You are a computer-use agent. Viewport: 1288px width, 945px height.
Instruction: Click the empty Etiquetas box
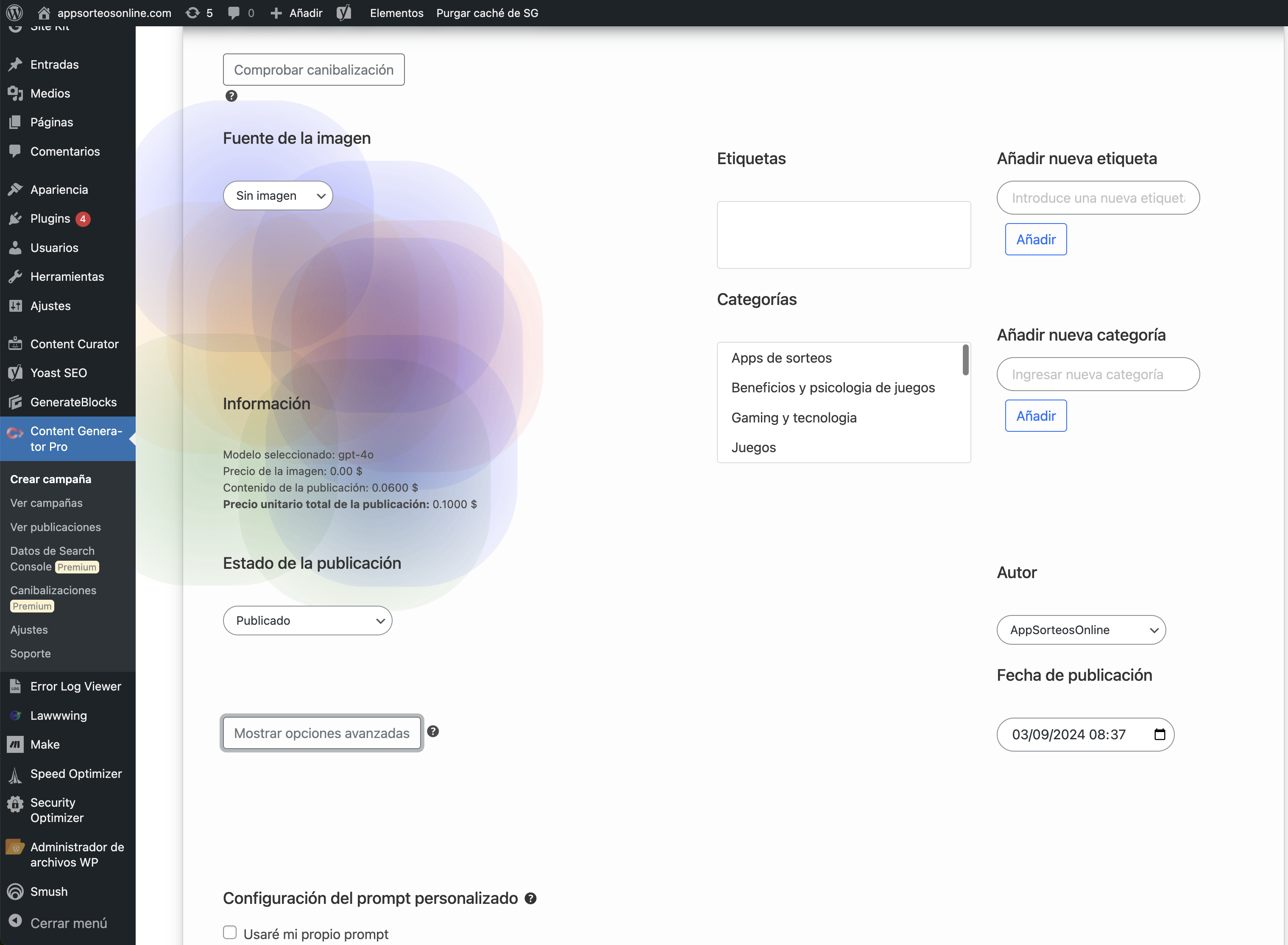tap(844, 235)
